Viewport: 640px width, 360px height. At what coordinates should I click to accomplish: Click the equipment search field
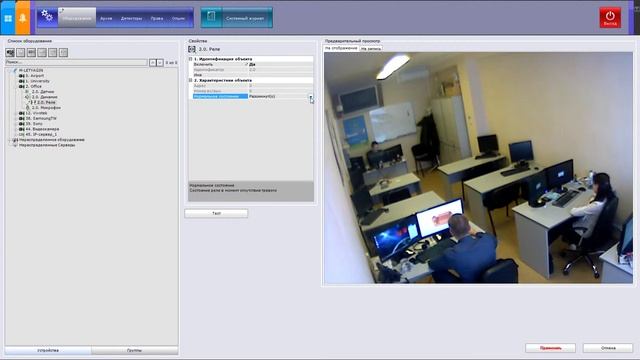76,62
